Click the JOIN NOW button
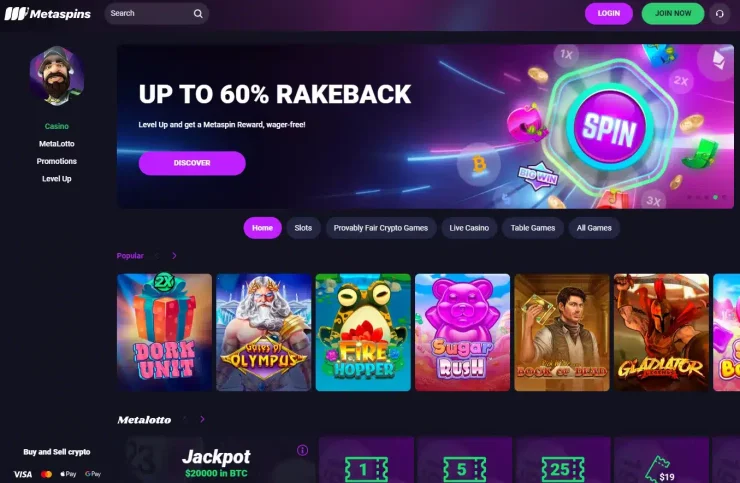 pyautogui.click(x=673, y=14)
